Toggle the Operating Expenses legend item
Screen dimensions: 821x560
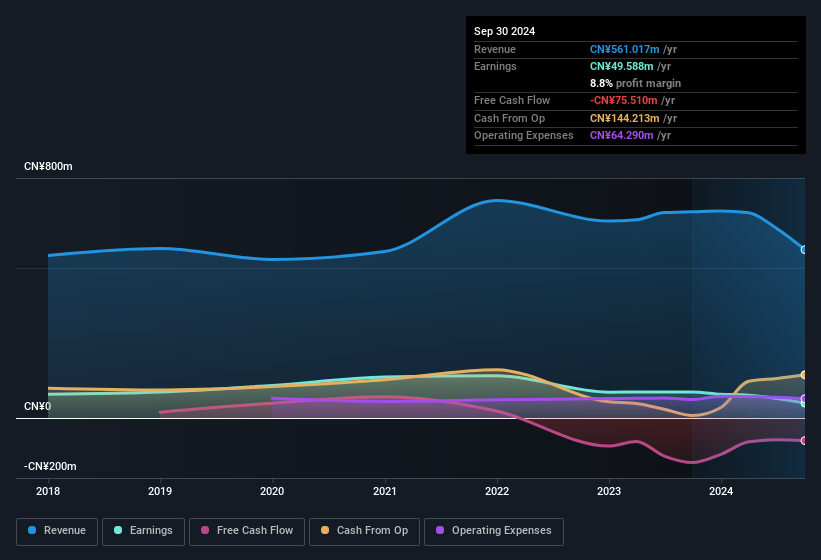pos(493,531)
